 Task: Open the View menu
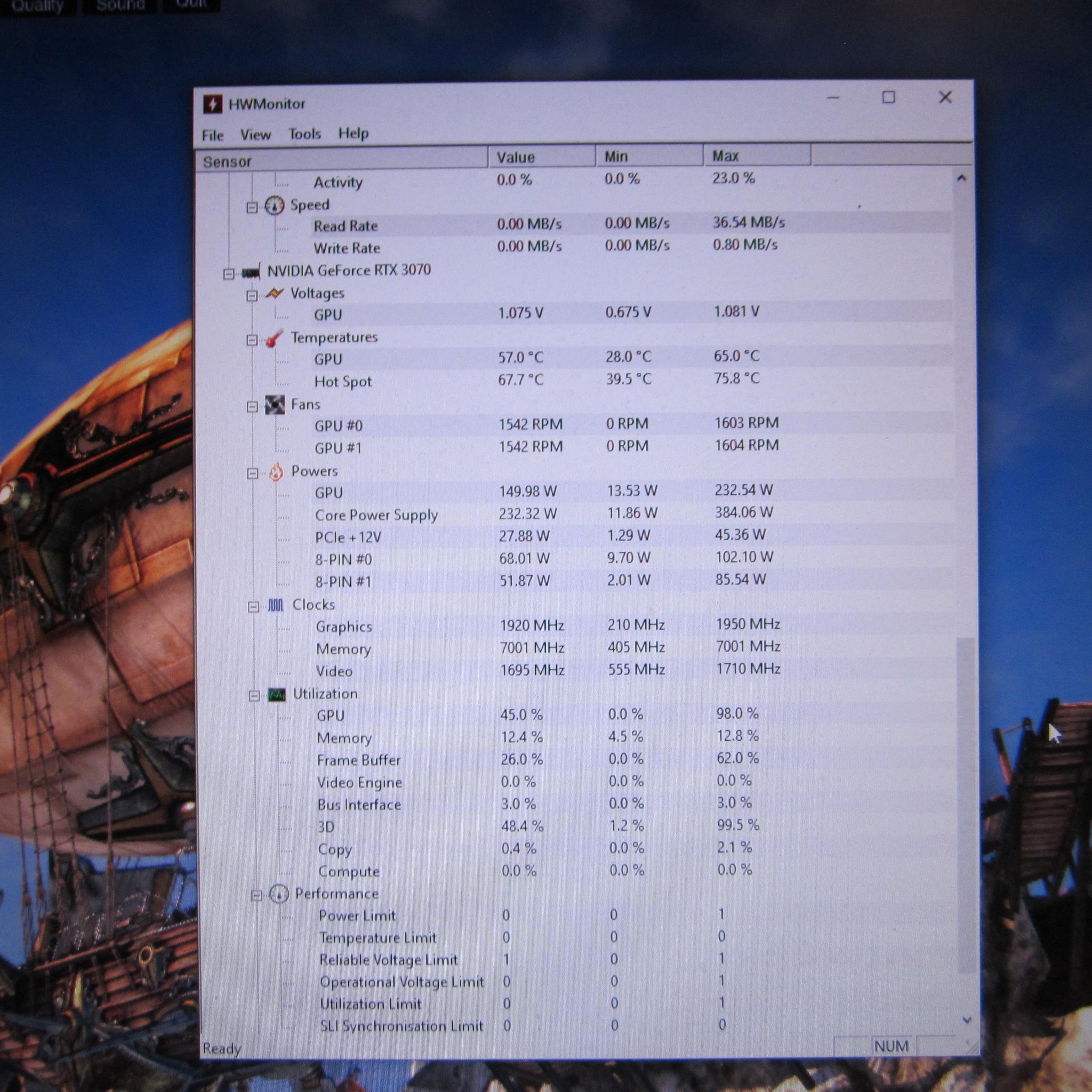[255, 134]
